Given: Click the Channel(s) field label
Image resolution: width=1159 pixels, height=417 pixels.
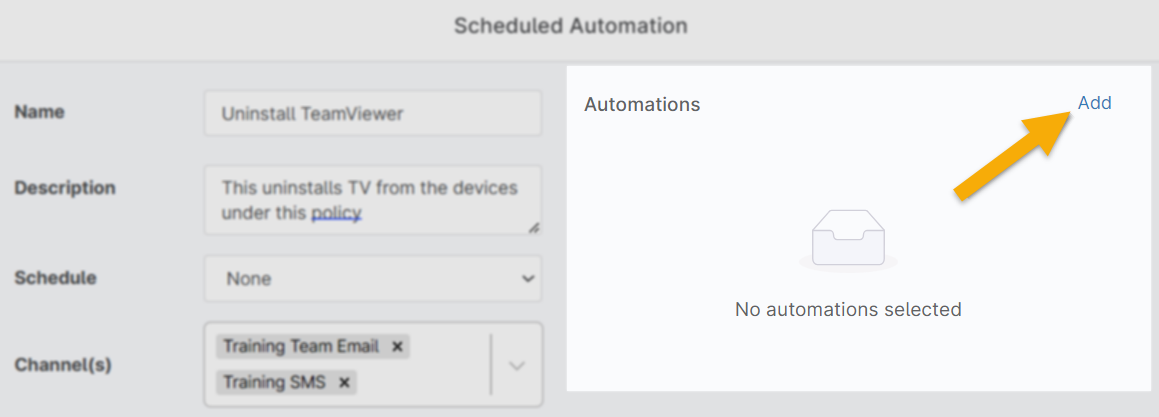Looking at the screenshot, I should click(x=62, y=365).
